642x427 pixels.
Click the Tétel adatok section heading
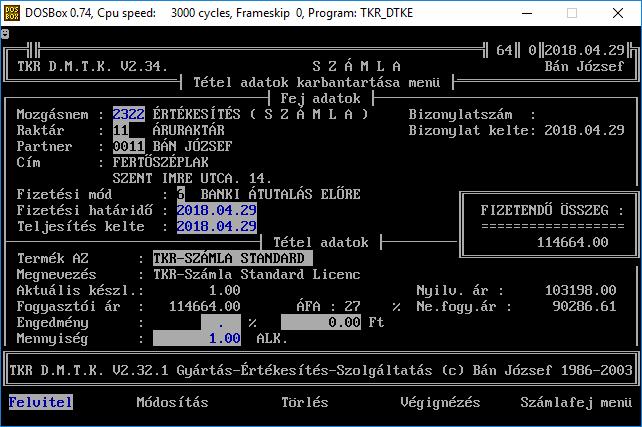pyautogui.click(x=321, y=242)
